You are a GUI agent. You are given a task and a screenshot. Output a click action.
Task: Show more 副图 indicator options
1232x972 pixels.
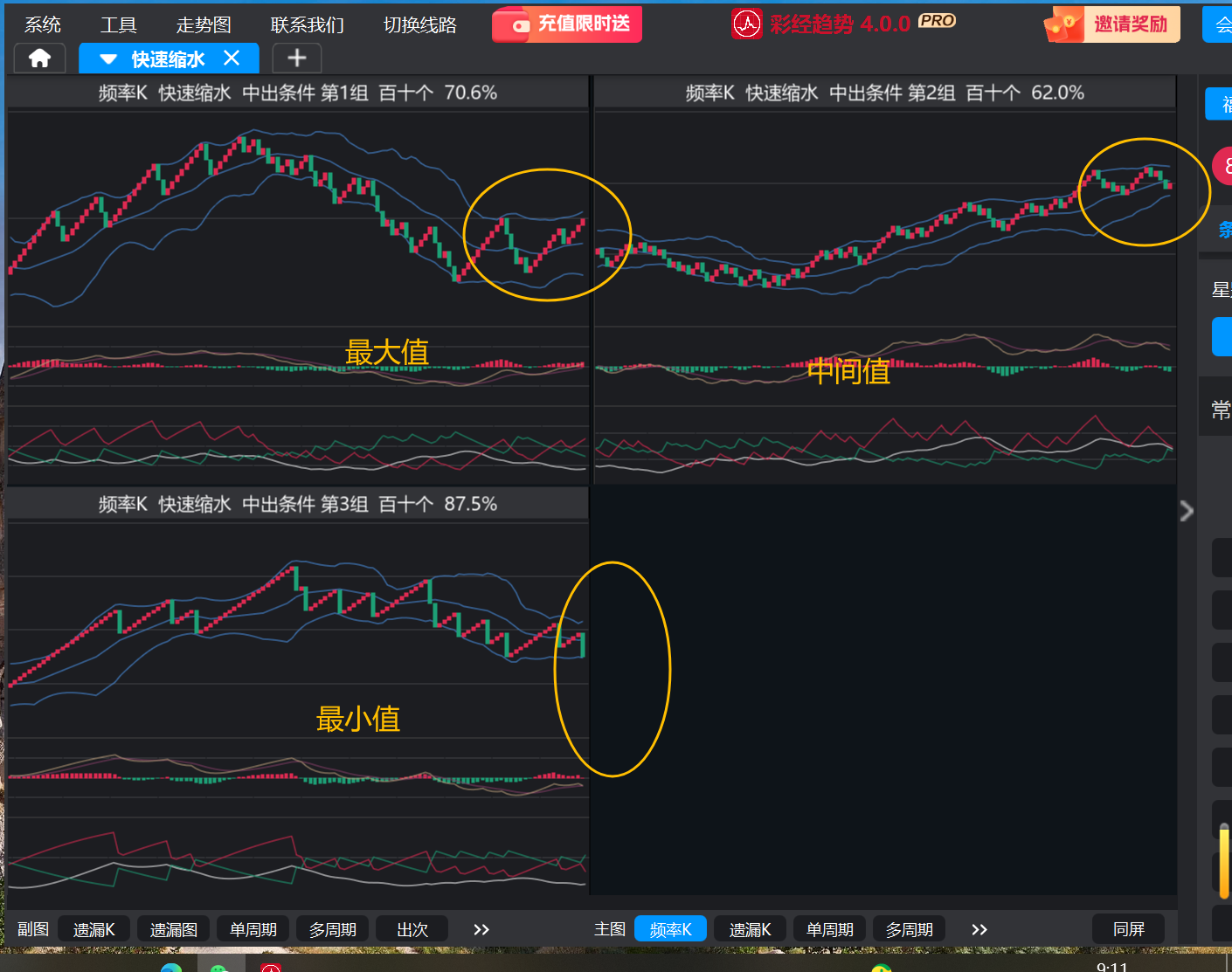pos(481,929)
